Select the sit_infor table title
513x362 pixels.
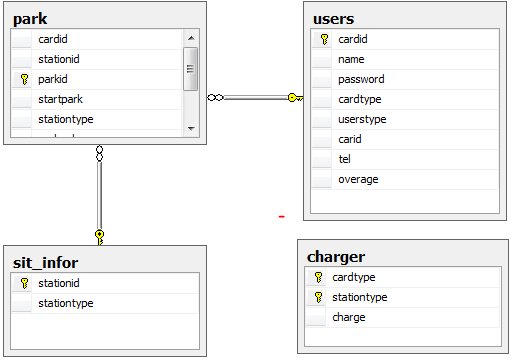coord(45,263)
